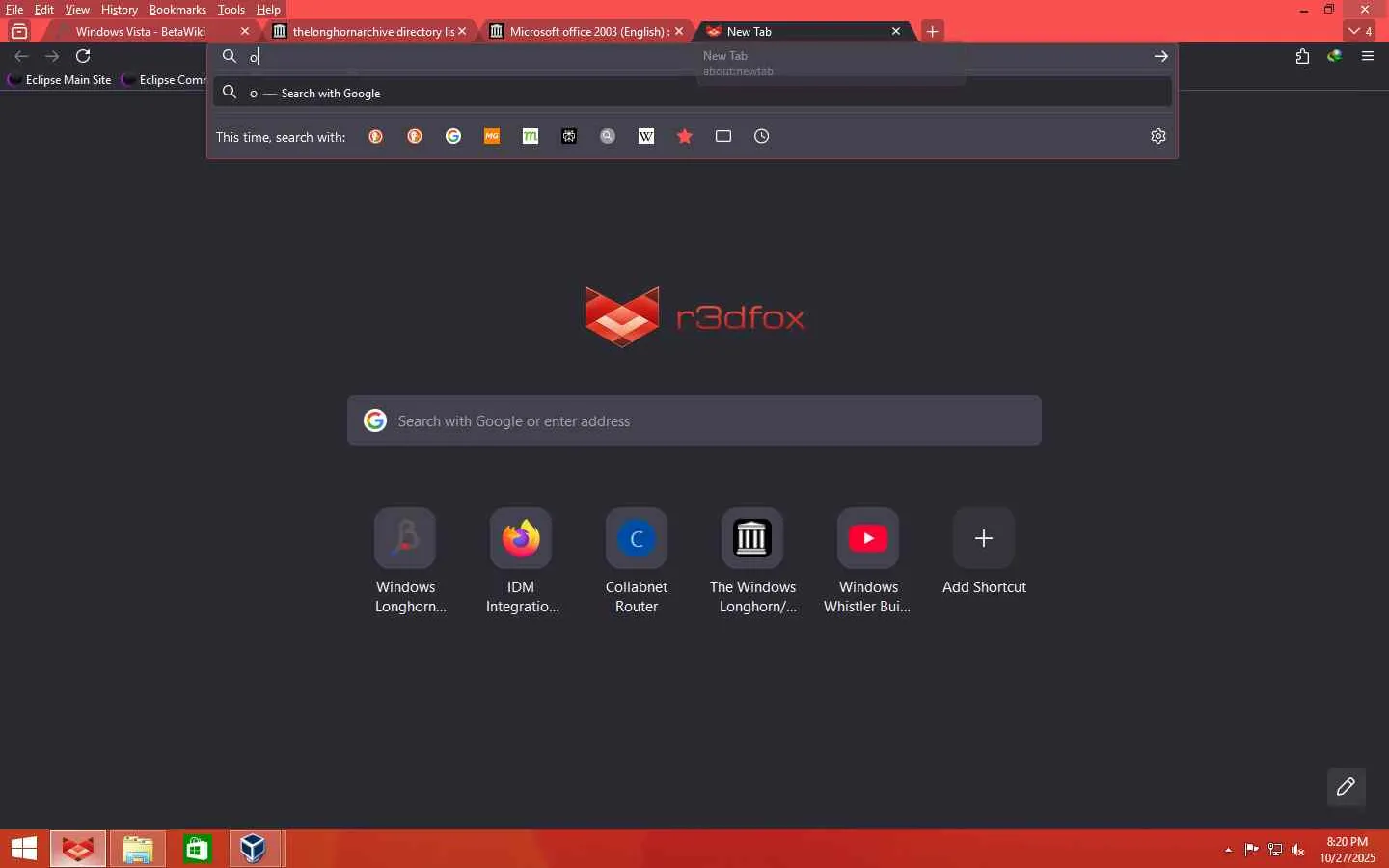Open Firefox View at the tab strip start
The width and height of the screenshot is (1389, 868).
click(x=19, y=31)
